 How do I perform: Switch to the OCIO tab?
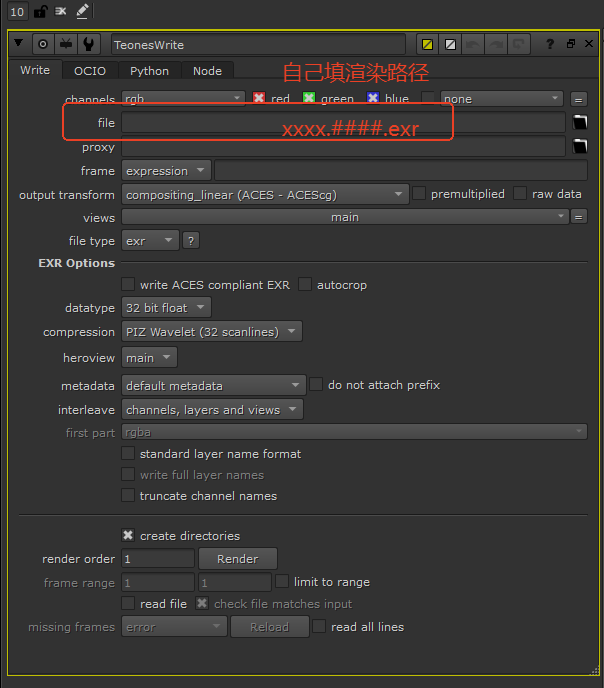tap(90, 71)
